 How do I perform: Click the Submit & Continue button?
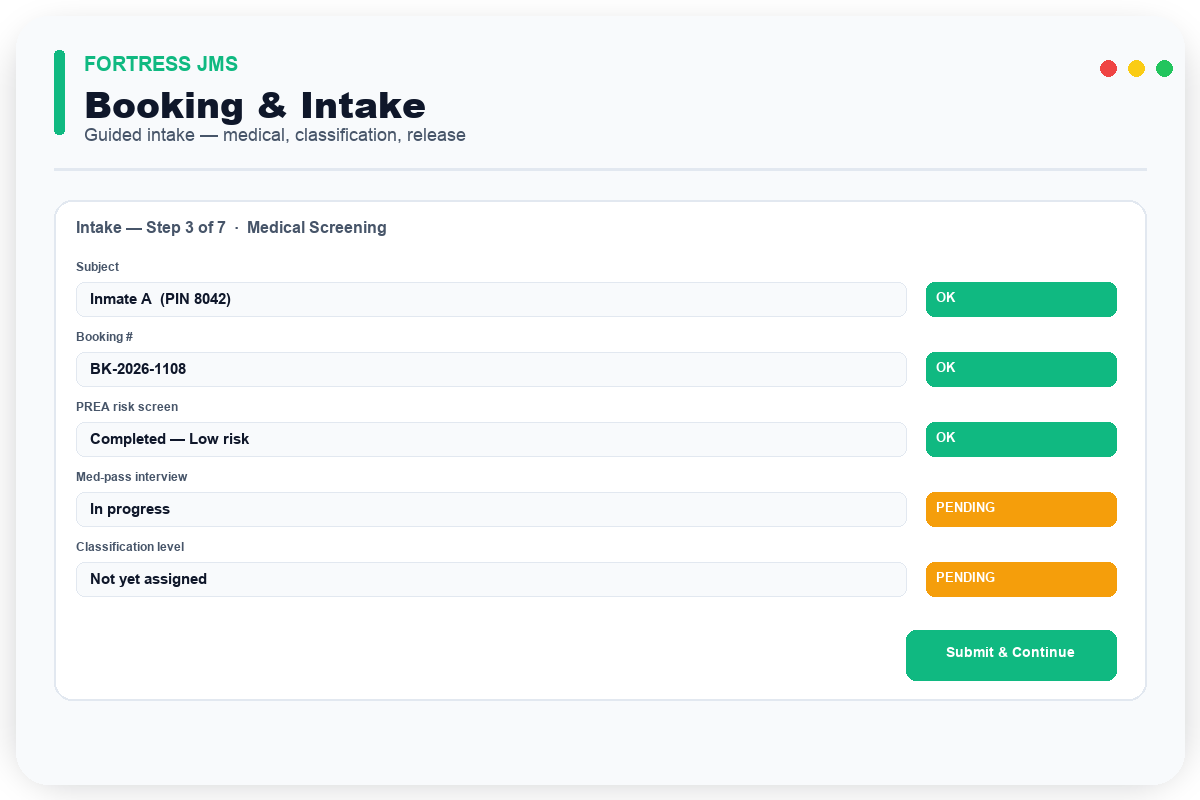coord(1011,655)
